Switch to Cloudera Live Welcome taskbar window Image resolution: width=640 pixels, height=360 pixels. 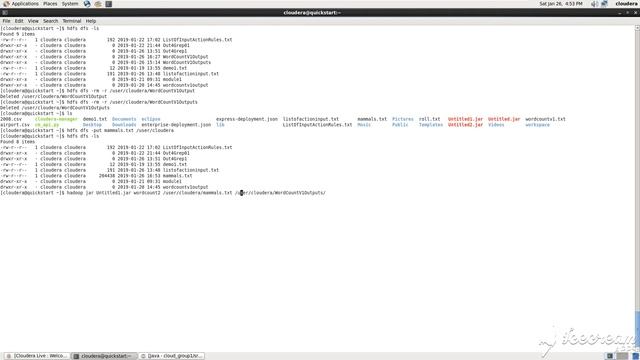click(36, 356)
